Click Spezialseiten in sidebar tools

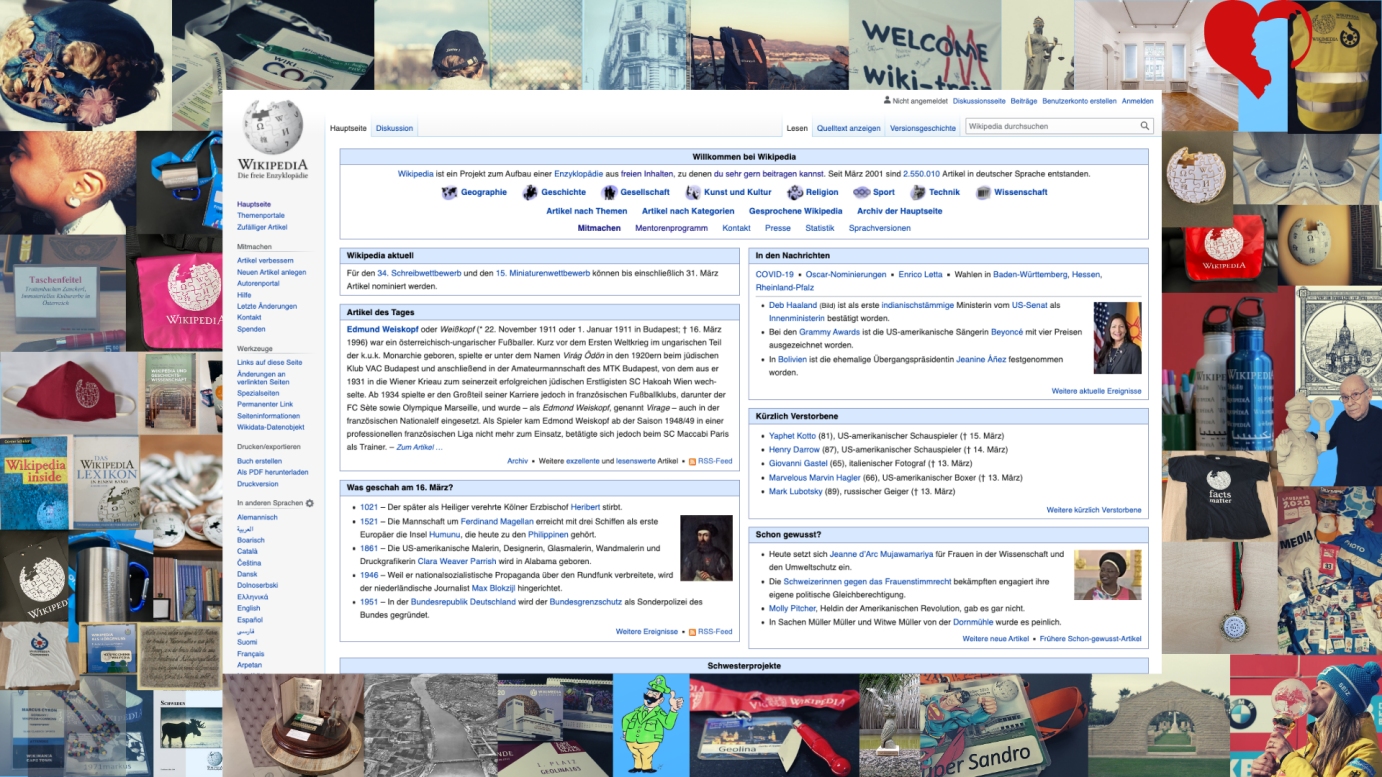pos(258,393)
